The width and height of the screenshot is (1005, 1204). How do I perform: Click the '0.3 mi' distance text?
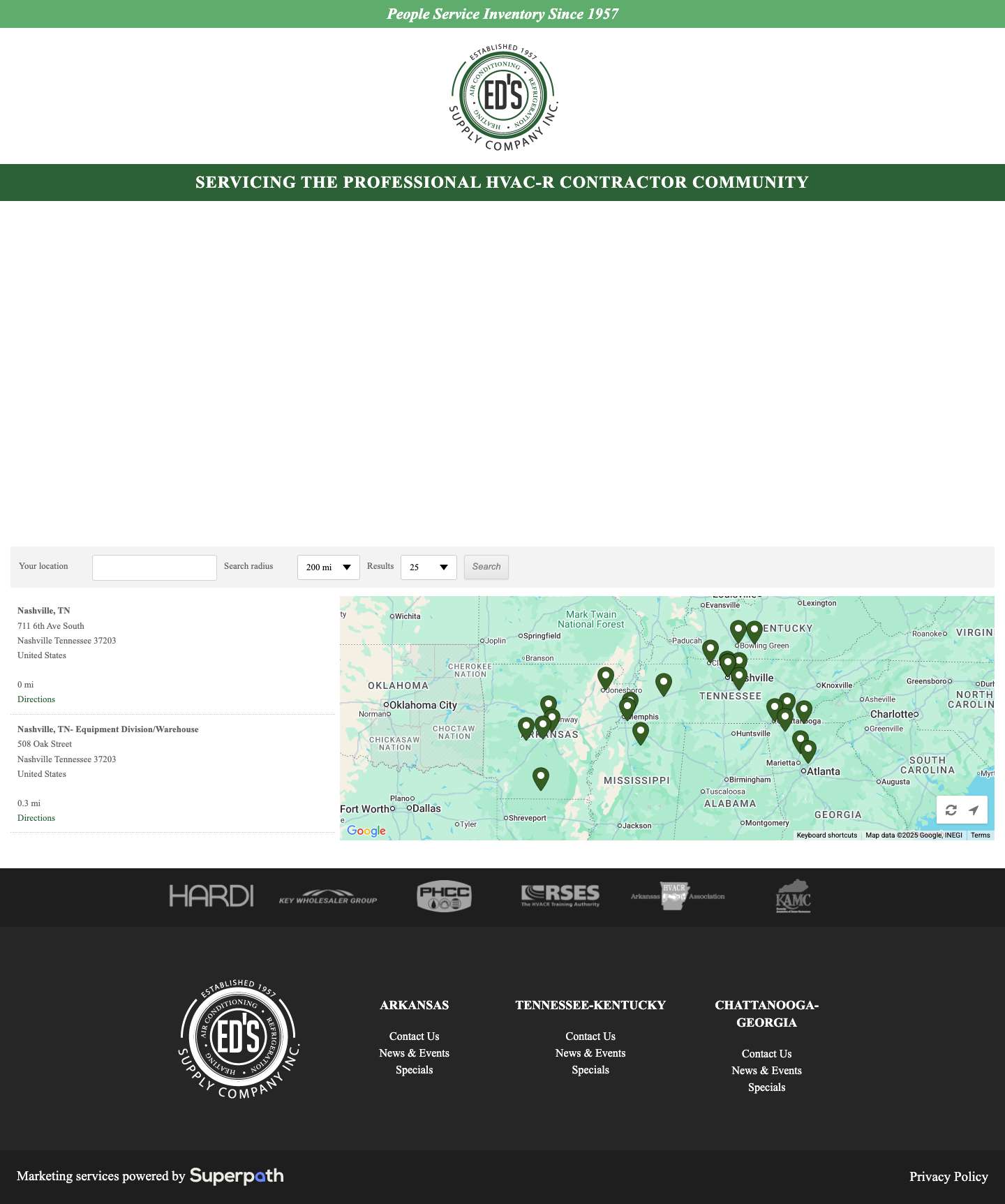29,803
